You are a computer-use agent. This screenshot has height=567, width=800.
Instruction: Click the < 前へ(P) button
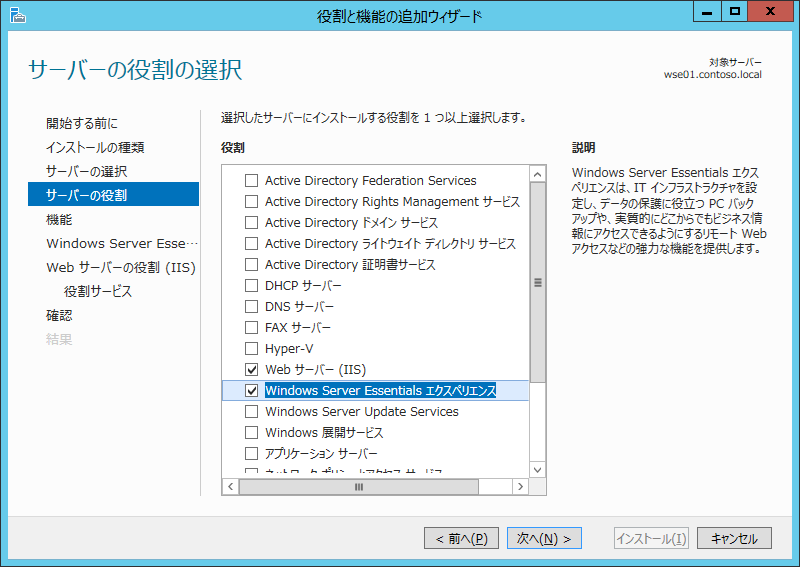point(461,538)
